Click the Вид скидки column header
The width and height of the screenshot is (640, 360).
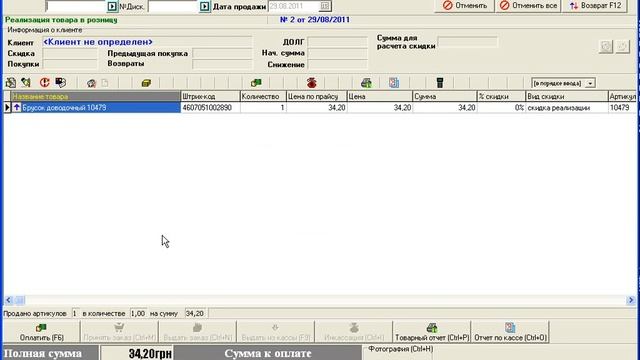(x=567, y=97)
